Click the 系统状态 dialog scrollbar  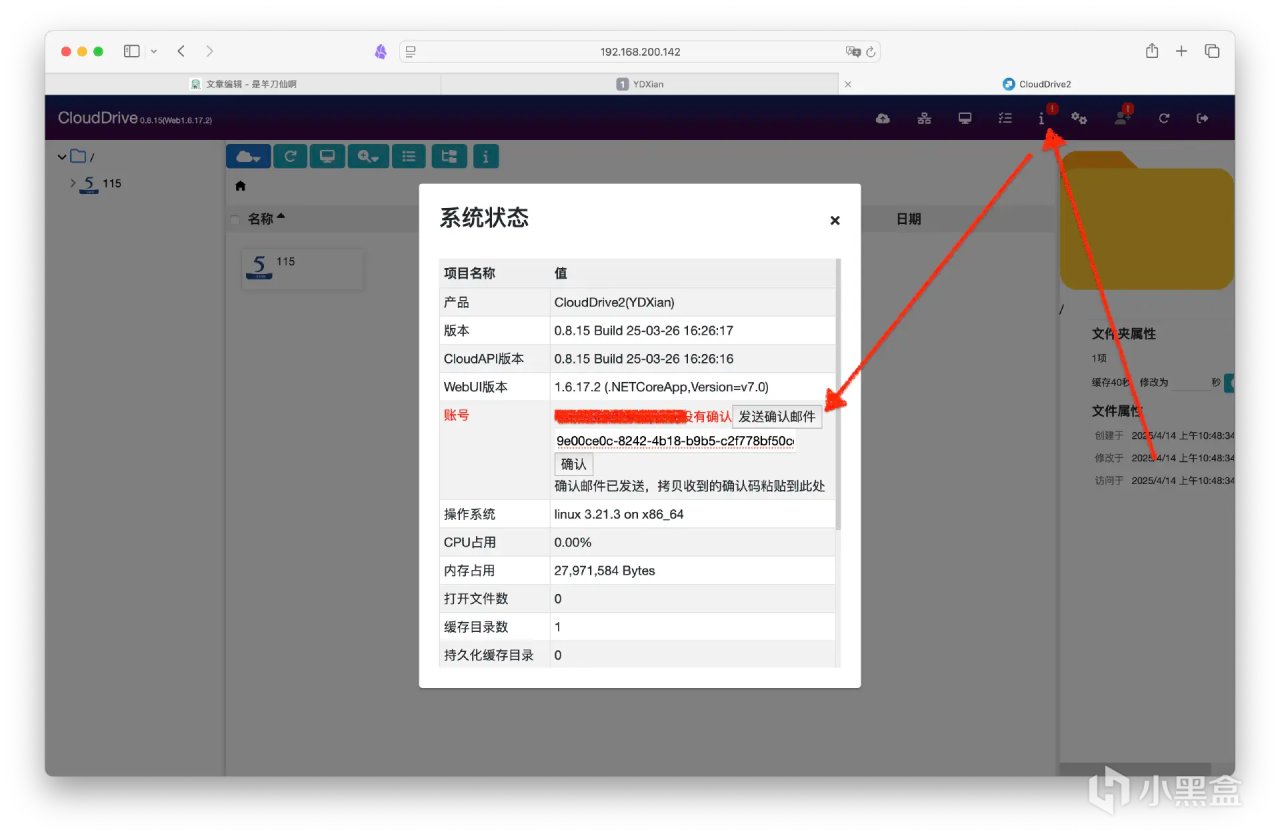[838, 394]
